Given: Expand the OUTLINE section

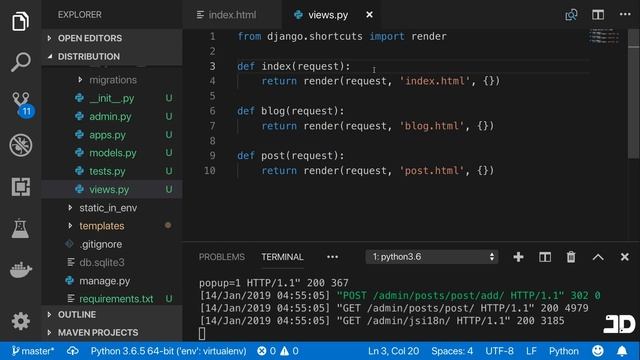Looking at the screenshot, I should (x=112, y=315).
